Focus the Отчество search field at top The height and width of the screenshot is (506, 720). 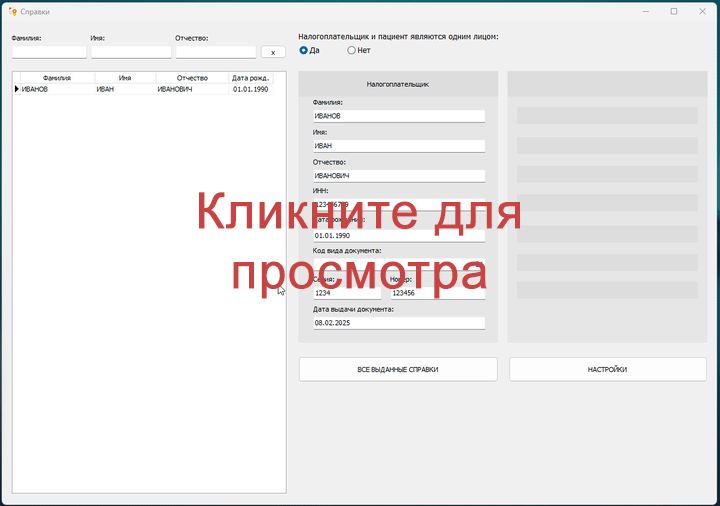click(215, 52)
